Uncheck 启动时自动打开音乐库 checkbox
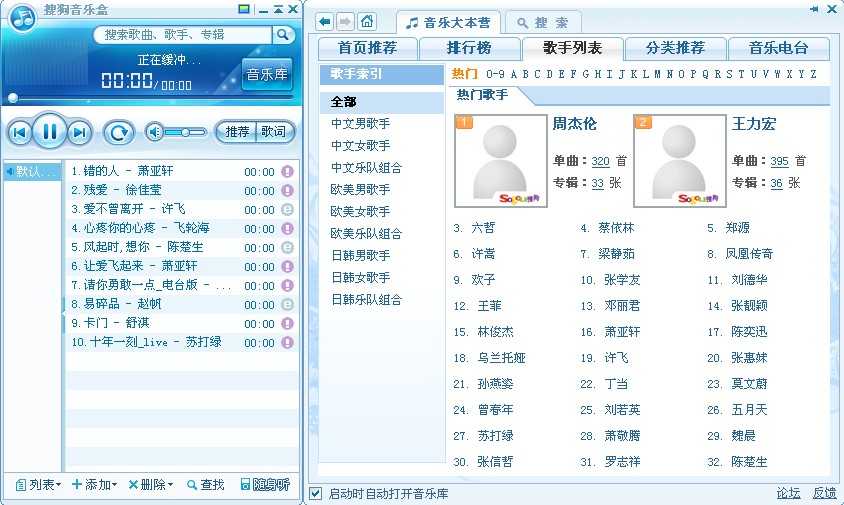The image size is (844, 505). [316, 493]
